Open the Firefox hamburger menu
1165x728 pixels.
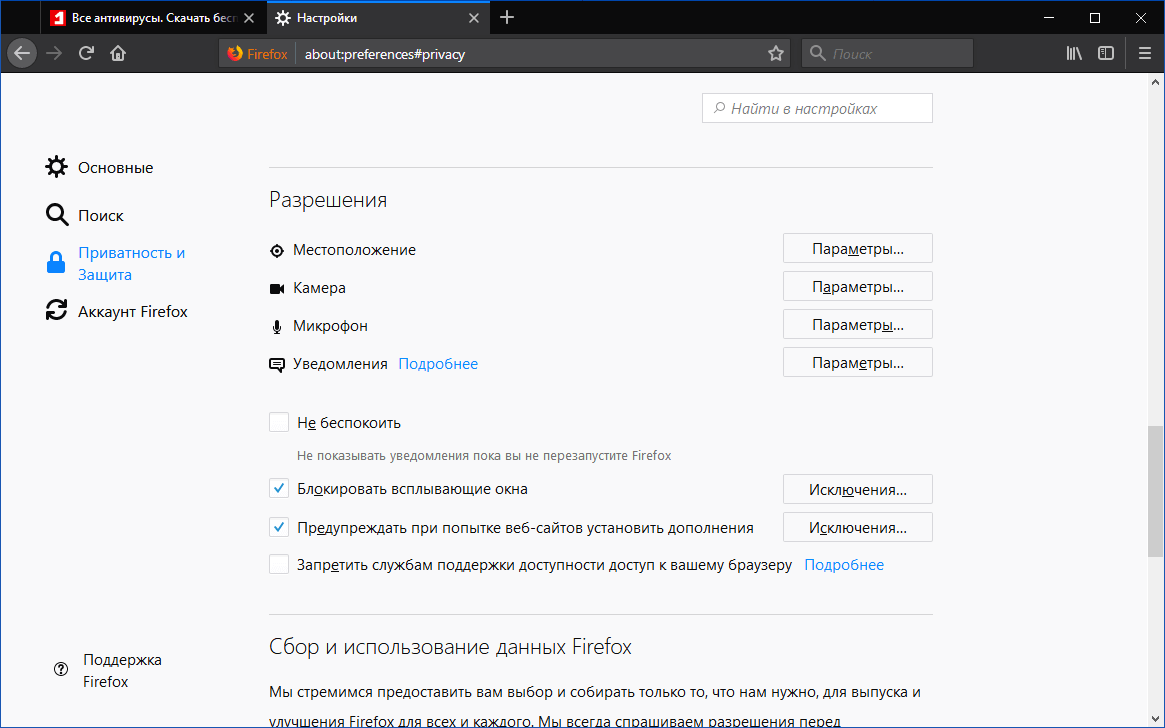point(1144,53)
